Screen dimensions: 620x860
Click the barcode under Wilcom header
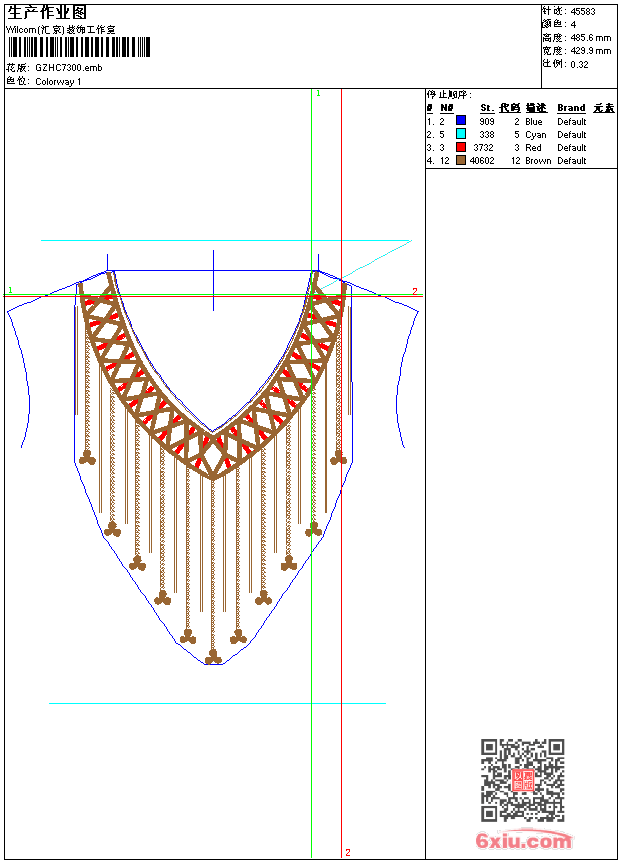click(79, 47)
